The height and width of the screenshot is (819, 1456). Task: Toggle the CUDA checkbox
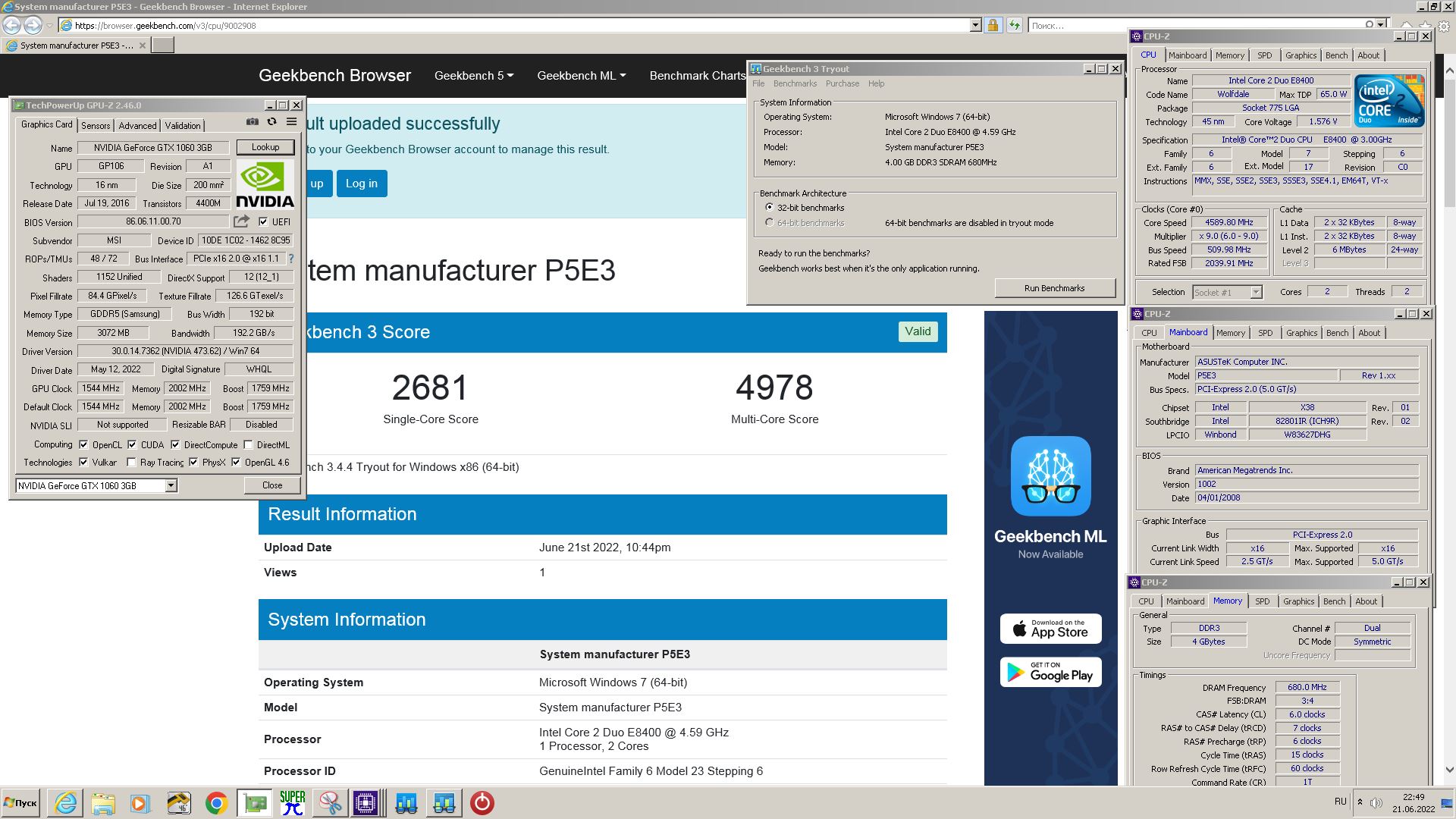pyautogui.click(x=132, y=444)
